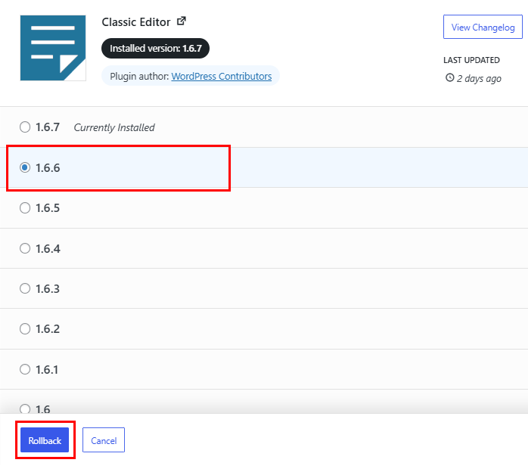This screenshot has height=465, width=528.
Task: Select version 1.6.7 radio button
Action: click(x=25, y=127)
